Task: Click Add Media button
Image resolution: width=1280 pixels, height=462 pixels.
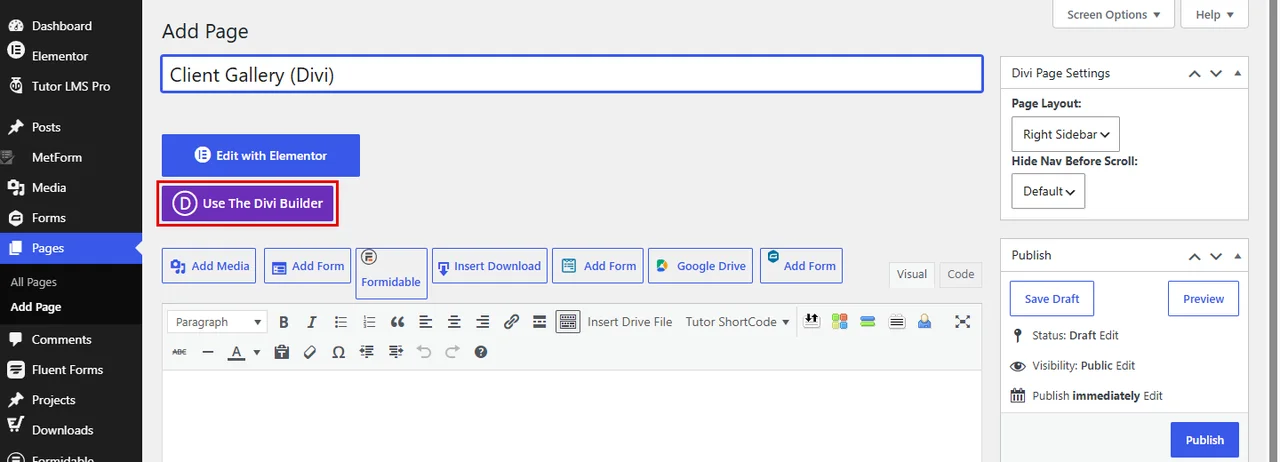Action: tap(209, 266)
